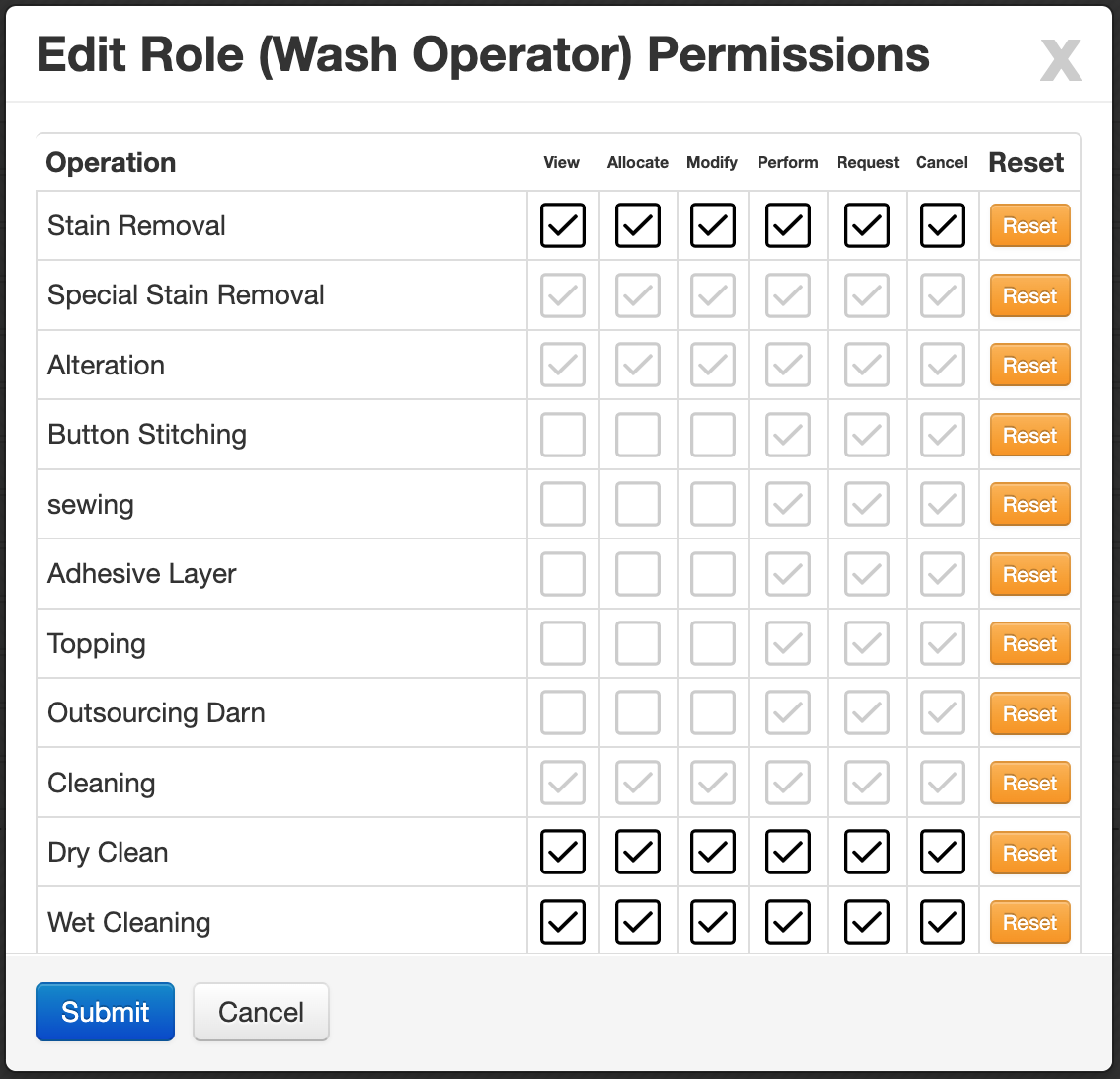
Task: Enable Modify permission for Adhesive Layer
Action: coord(713,574)
